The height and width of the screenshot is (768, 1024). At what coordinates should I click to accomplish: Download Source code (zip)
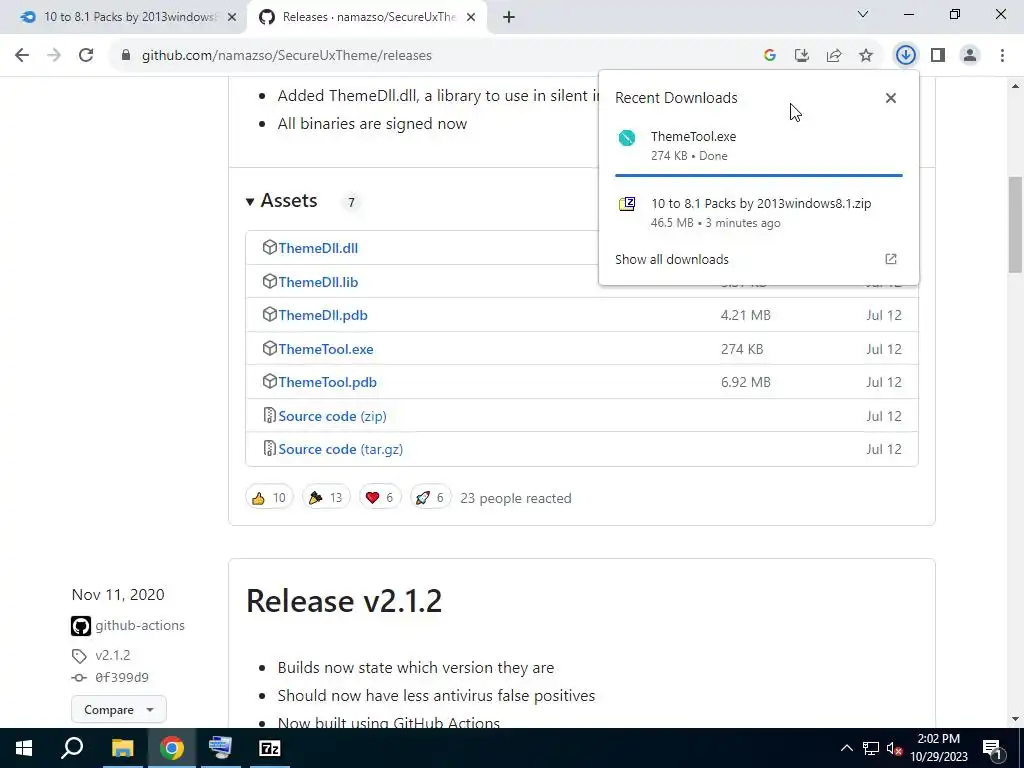click(x=332, y=417)
